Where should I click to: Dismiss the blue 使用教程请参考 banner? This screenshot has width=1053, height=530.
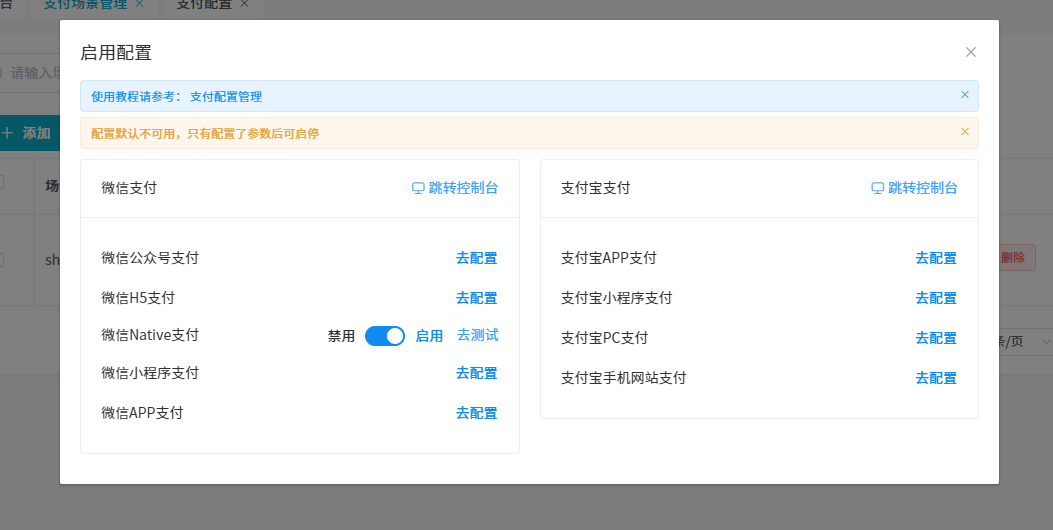coord(965,95)
